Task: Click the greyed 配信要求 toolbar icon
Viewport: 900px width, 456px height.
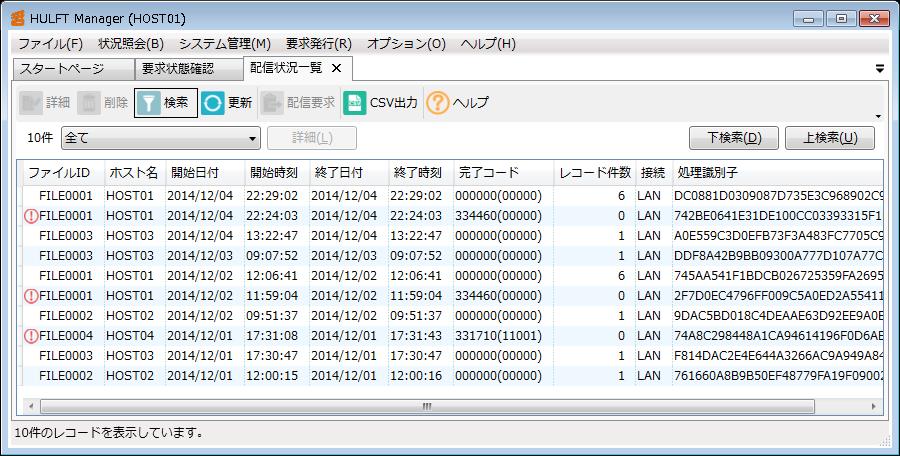Action: click(x=272, y=103)
